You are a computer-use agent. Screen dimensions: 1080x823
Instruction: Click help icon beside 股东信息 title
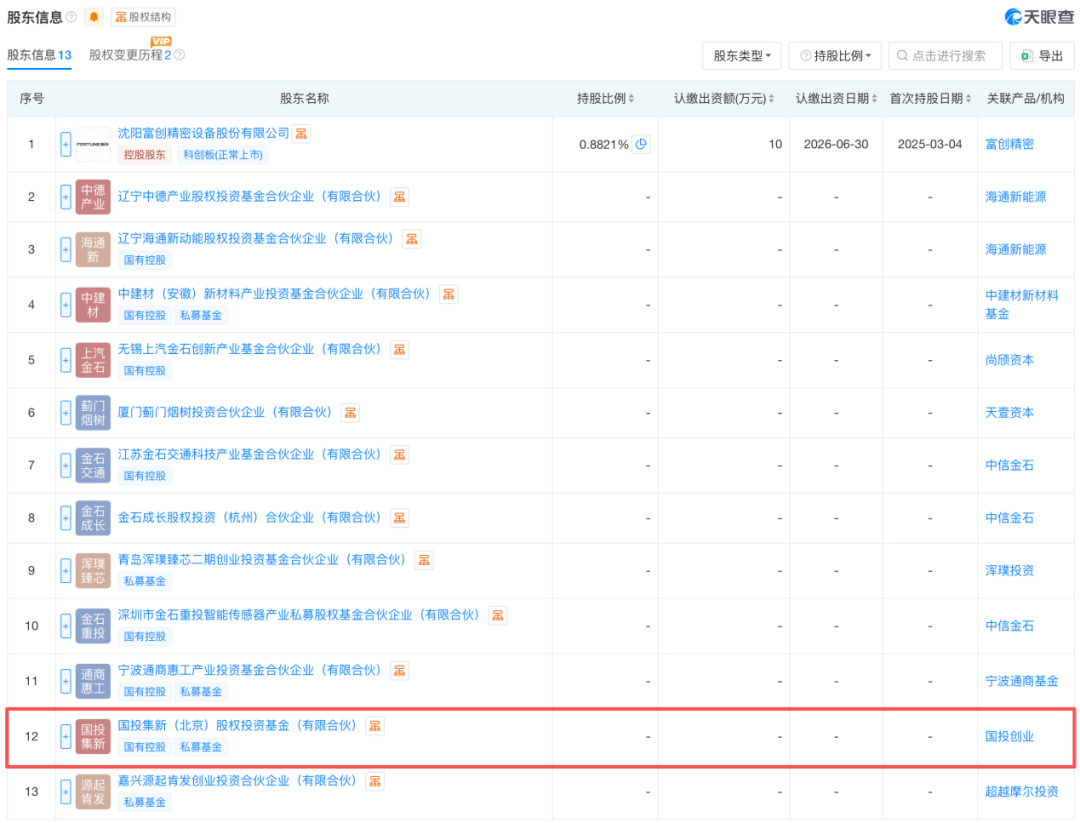[71, 17]
